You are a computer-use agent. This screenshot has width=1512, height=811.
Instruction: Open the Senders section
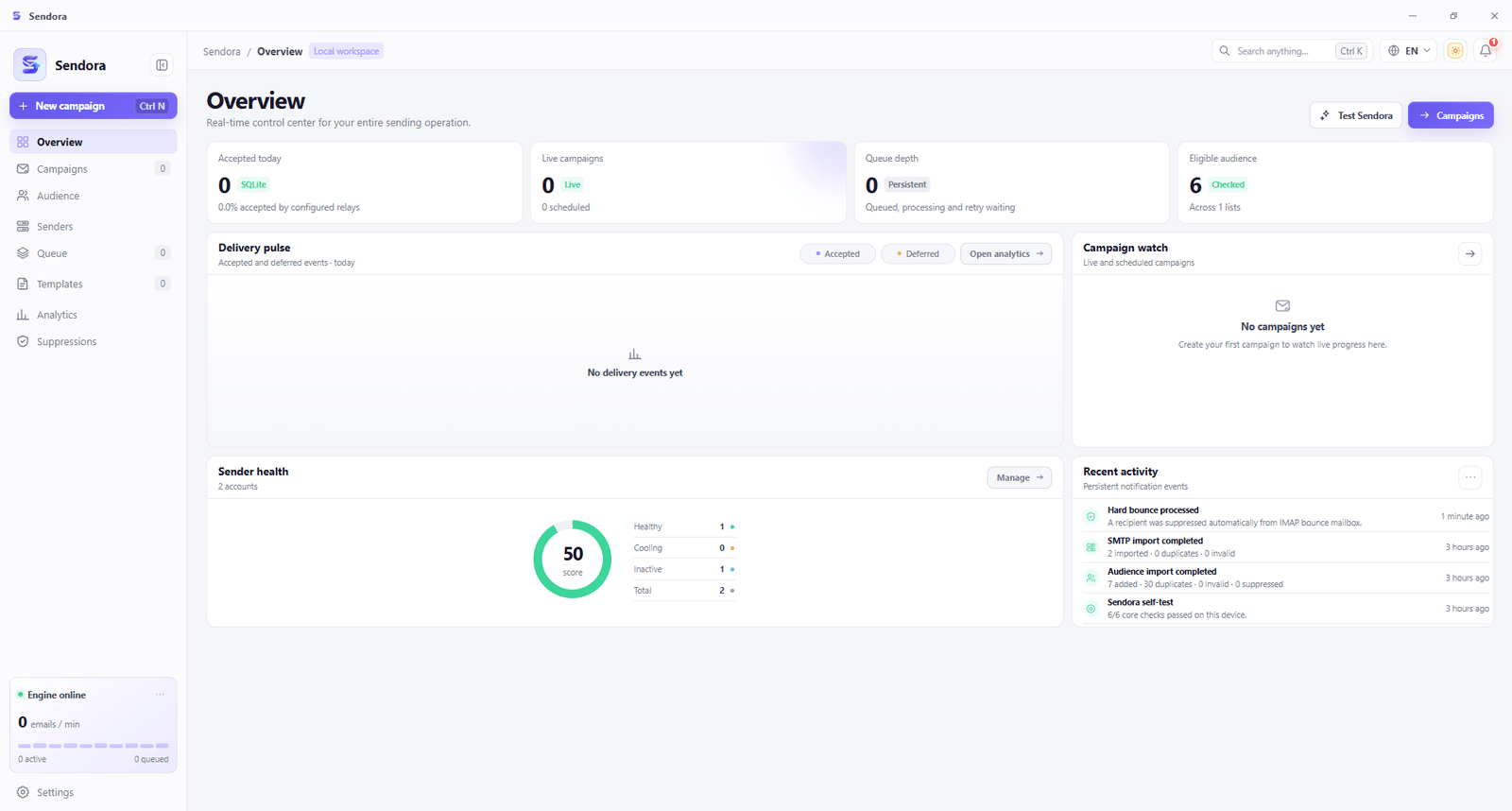coord(94,227)
